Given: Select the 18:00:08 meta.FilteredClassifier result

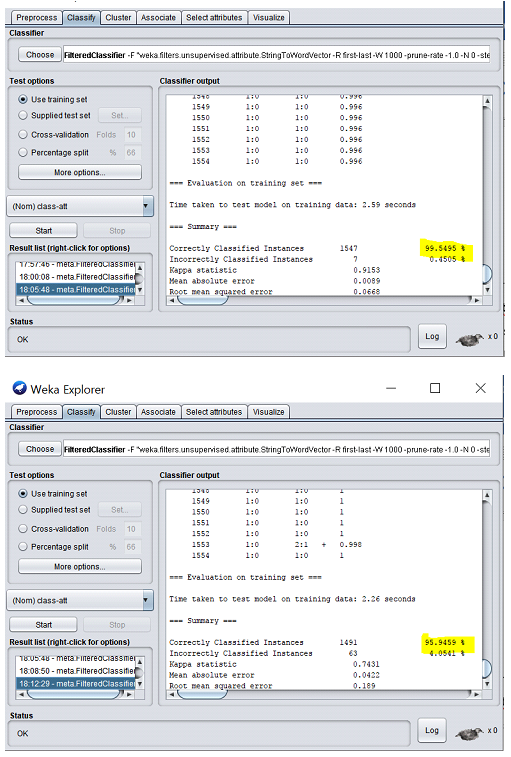Looking at the screenshot, I should pos(77,277).
